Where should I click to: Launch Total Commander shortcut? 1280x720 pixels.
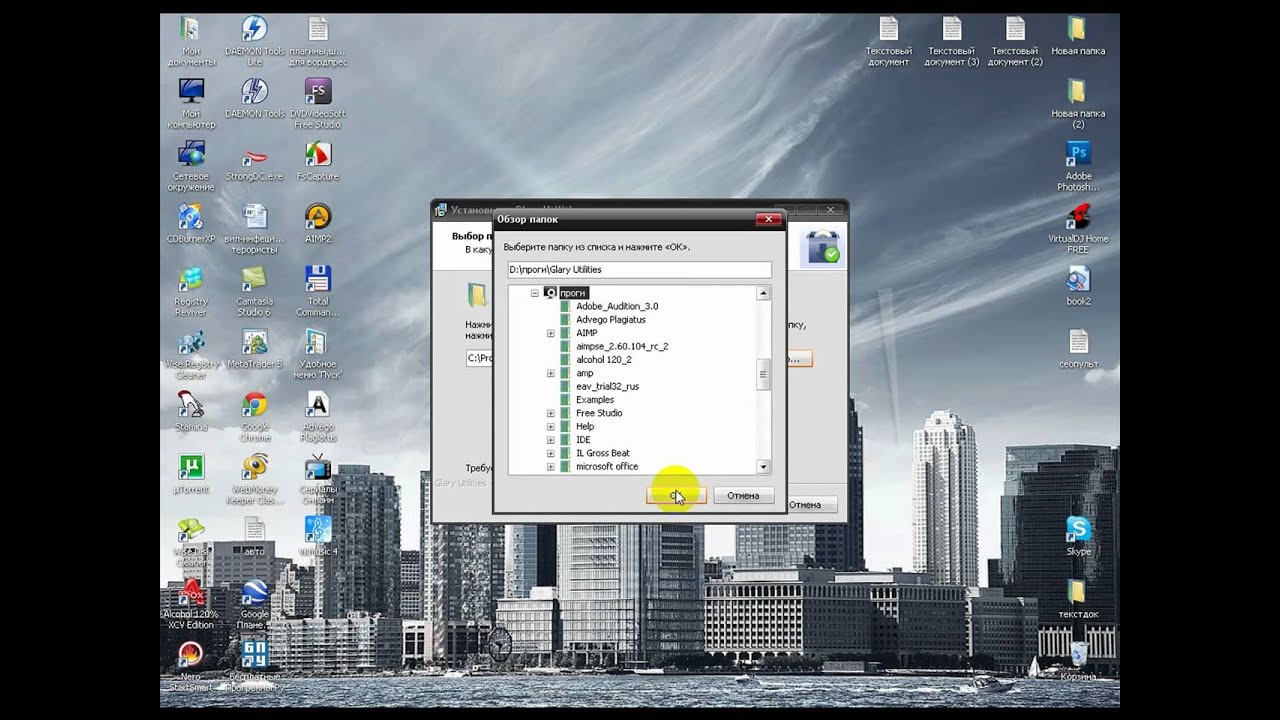point(318,291)
